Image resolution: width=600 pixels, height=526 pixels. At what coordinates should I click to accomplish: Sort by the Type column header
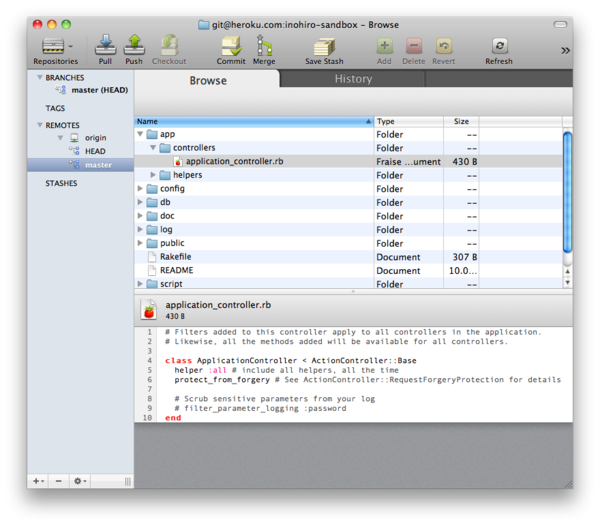(409, 121)
